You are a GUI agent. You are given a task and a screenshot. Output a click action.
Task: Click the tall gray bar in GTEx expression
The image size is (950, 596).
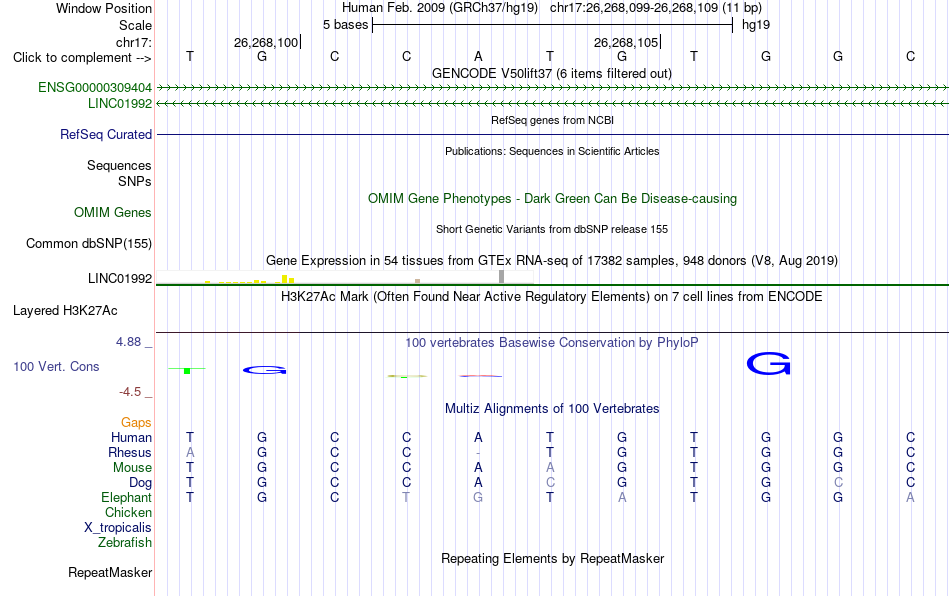[501, 277]
